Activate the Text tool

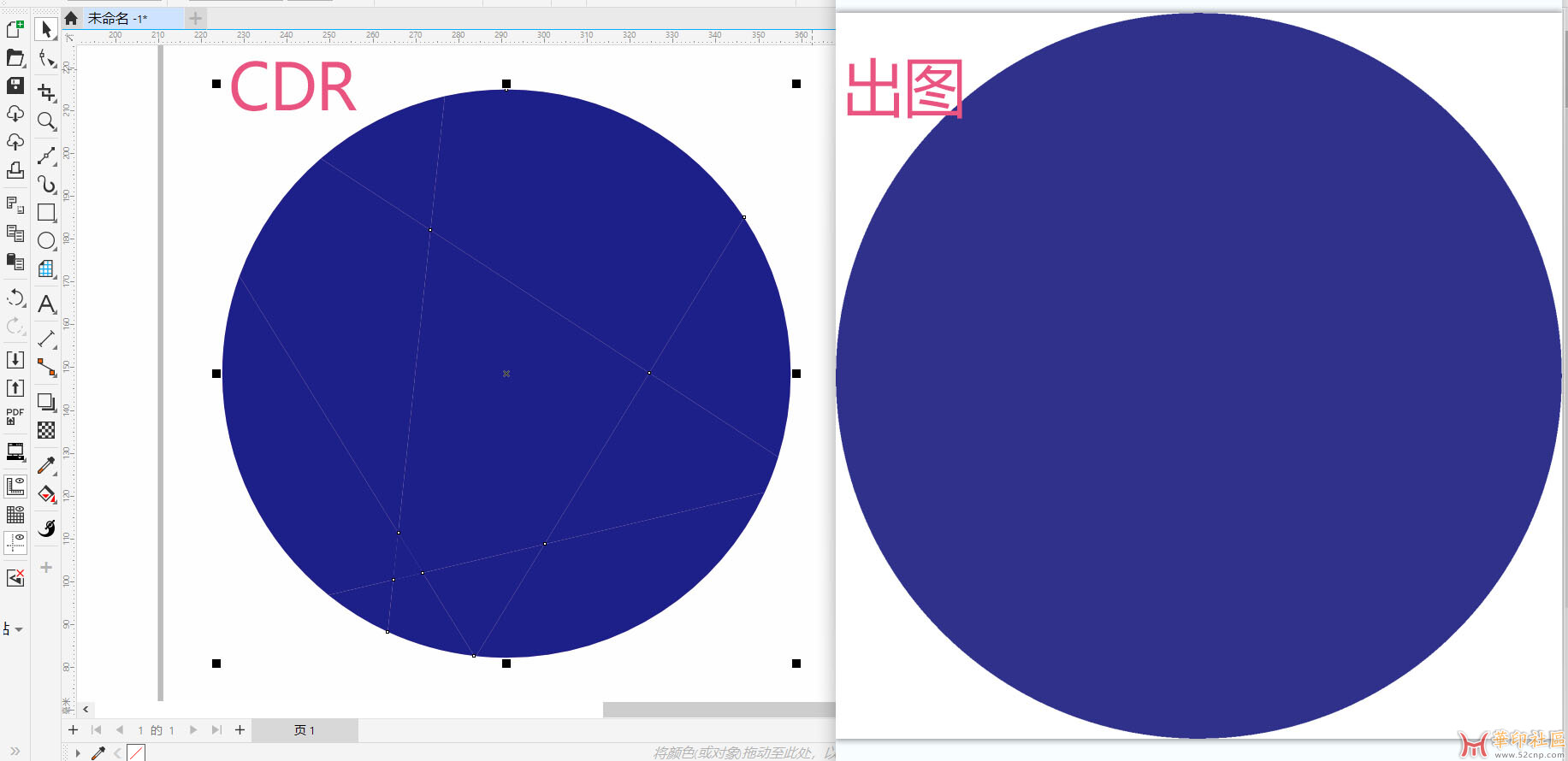coord(46,304)
